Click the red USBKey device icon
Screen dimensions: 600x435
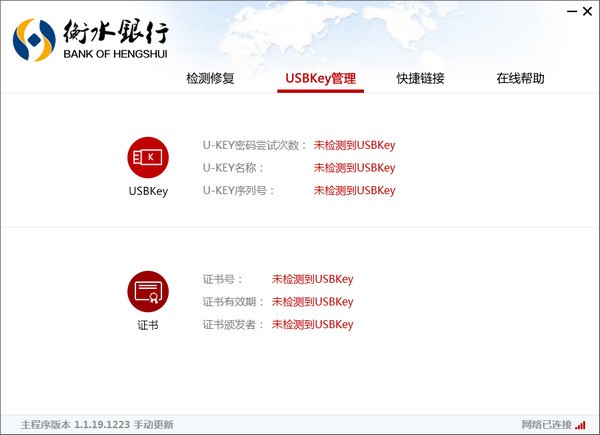point(148,157)
